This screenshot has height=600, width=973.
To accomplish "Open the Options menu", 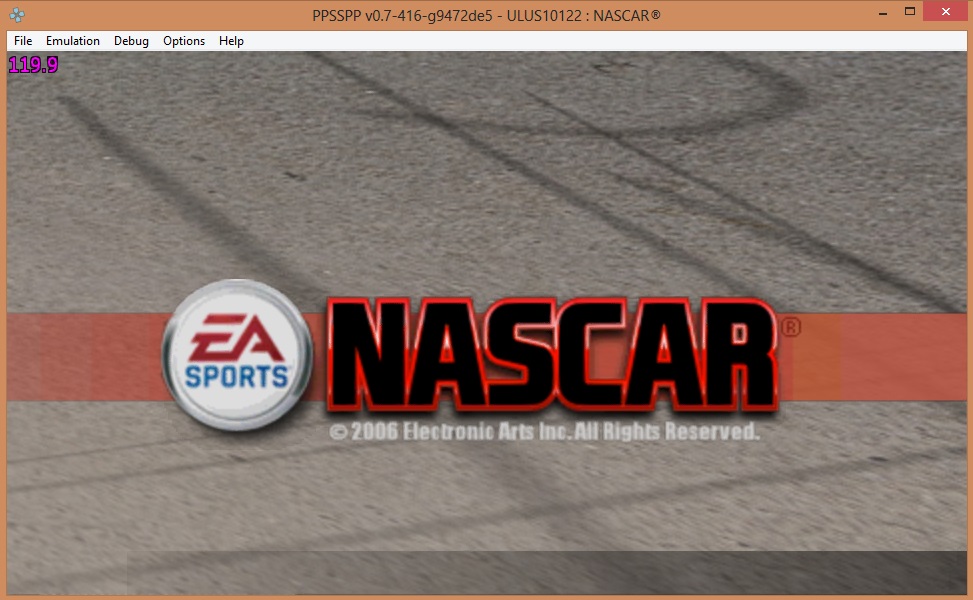I will (x=184, y=41).
